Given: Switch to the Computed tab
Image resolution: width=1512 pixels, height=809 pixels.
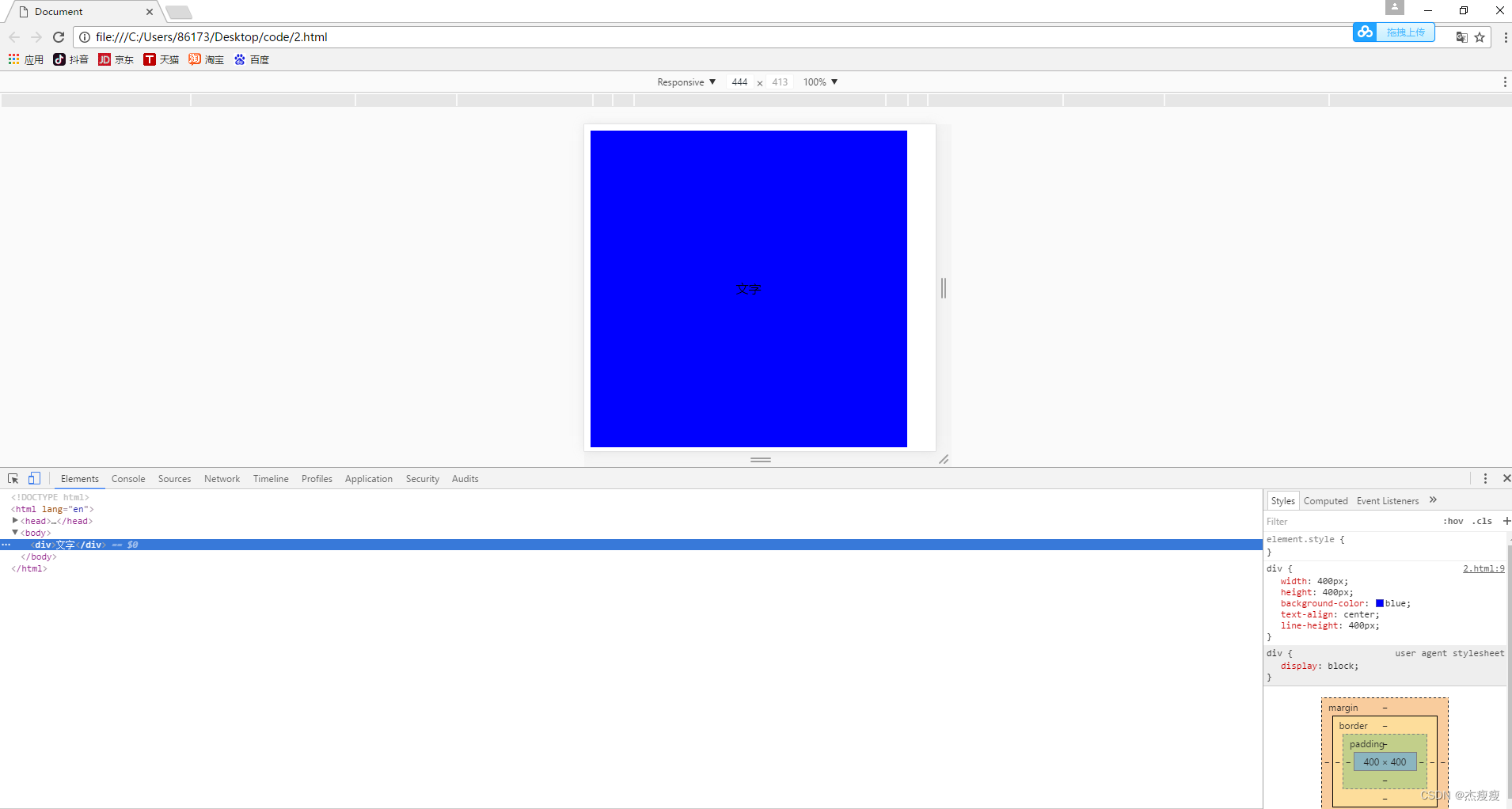Looking at the screenshot, I should tap(1325, 500).
